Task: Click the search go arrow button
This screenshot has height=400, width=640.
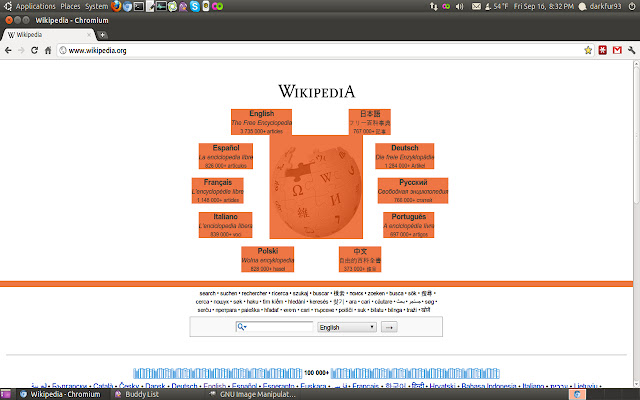Action: point(389,327)
